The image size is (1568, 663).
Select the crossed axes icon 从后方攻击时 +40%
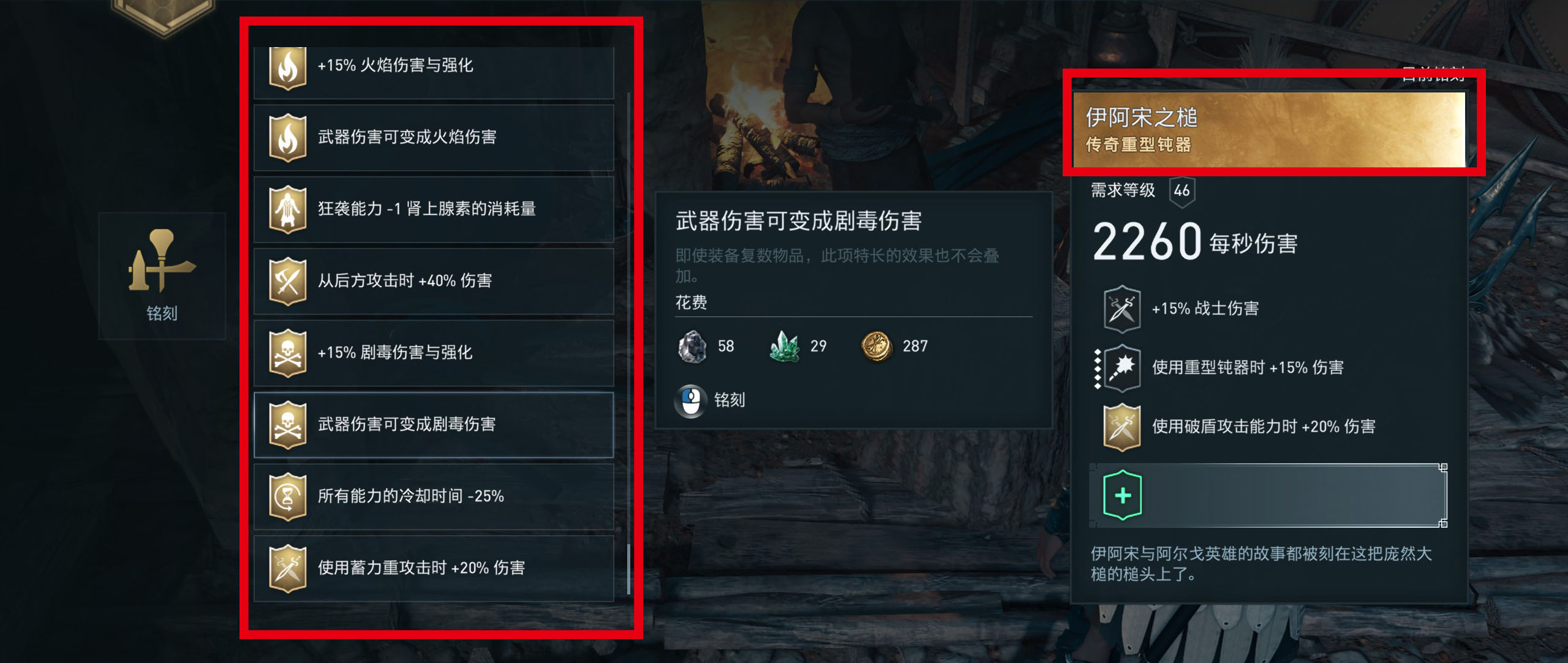click(288, 281)
